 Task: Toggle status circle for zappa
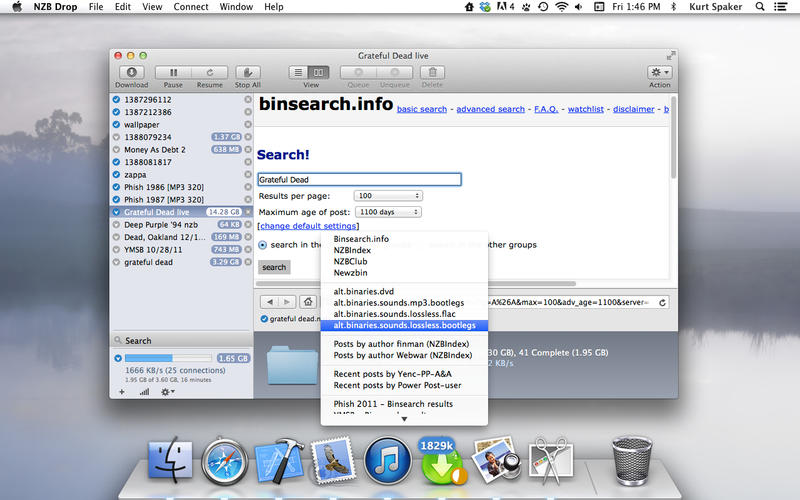[116, 174]
